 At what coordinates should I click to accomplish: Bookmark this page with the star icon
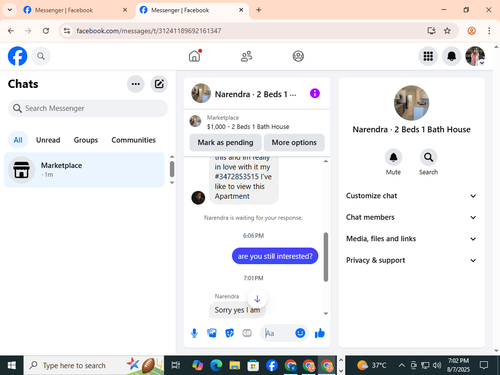pos(447,31)
